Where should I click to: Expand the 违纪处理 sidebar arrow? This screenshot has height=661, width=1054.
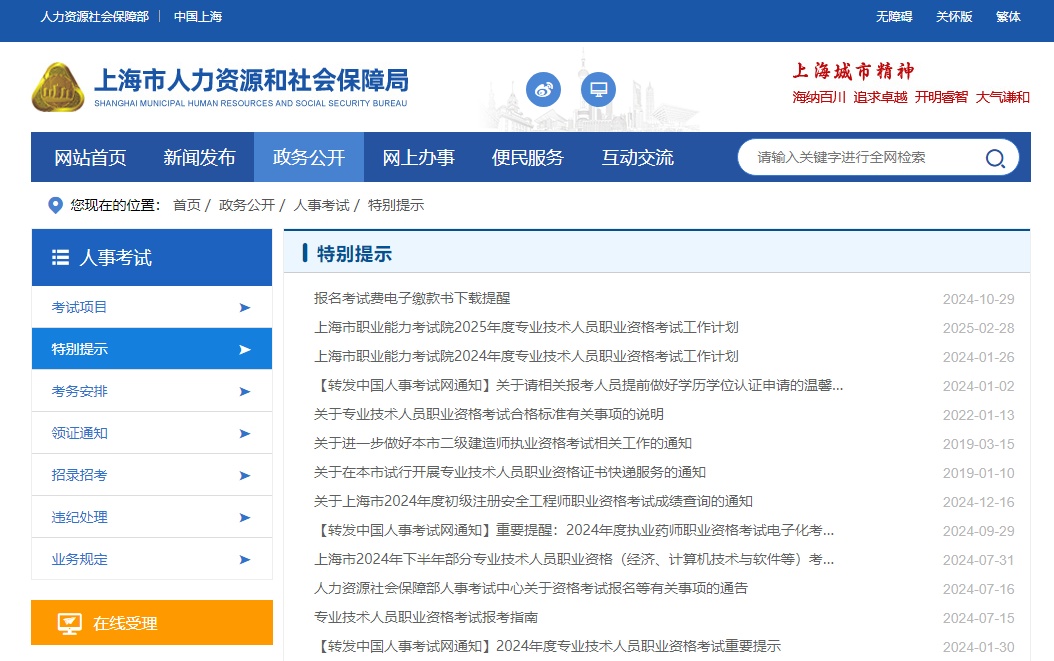tap(245, 518)
